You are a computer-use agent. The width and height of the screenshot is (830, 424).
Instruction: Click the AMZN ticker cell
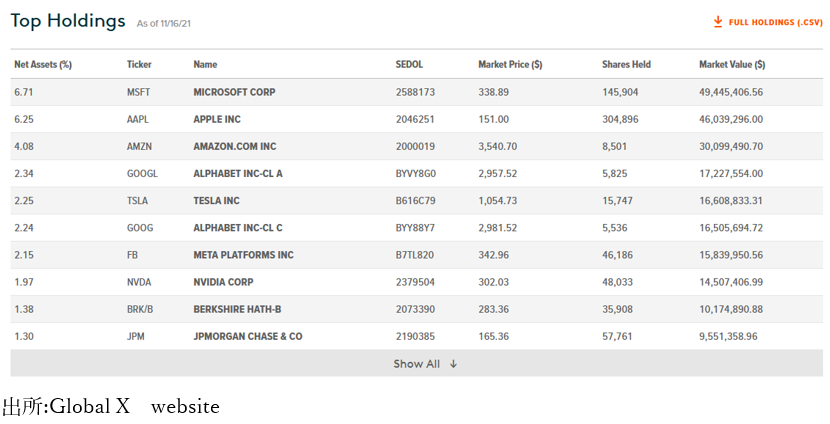click(139, 146)
